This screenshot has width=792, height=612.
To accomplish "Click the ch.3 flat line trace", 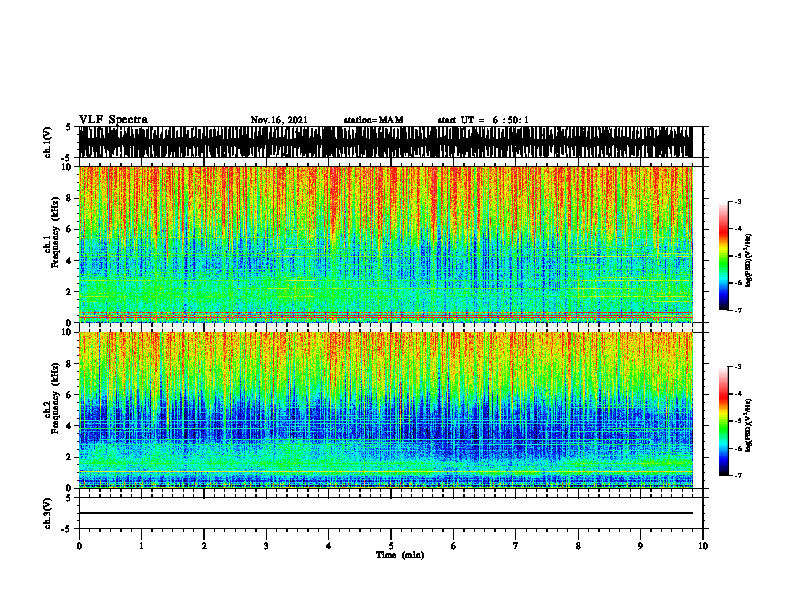I will 385,513.
